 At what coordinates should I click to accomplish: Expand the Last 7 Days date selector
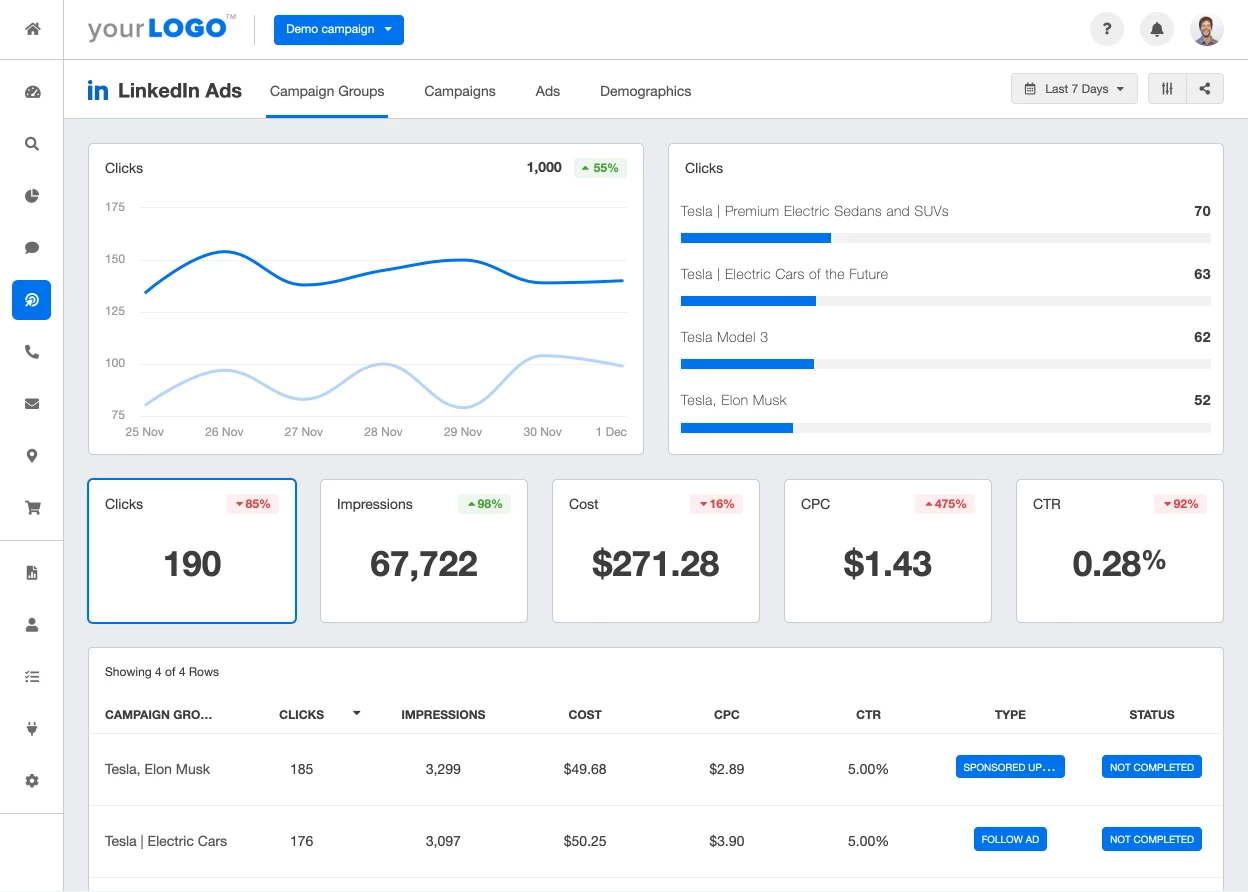[1074, 88]
